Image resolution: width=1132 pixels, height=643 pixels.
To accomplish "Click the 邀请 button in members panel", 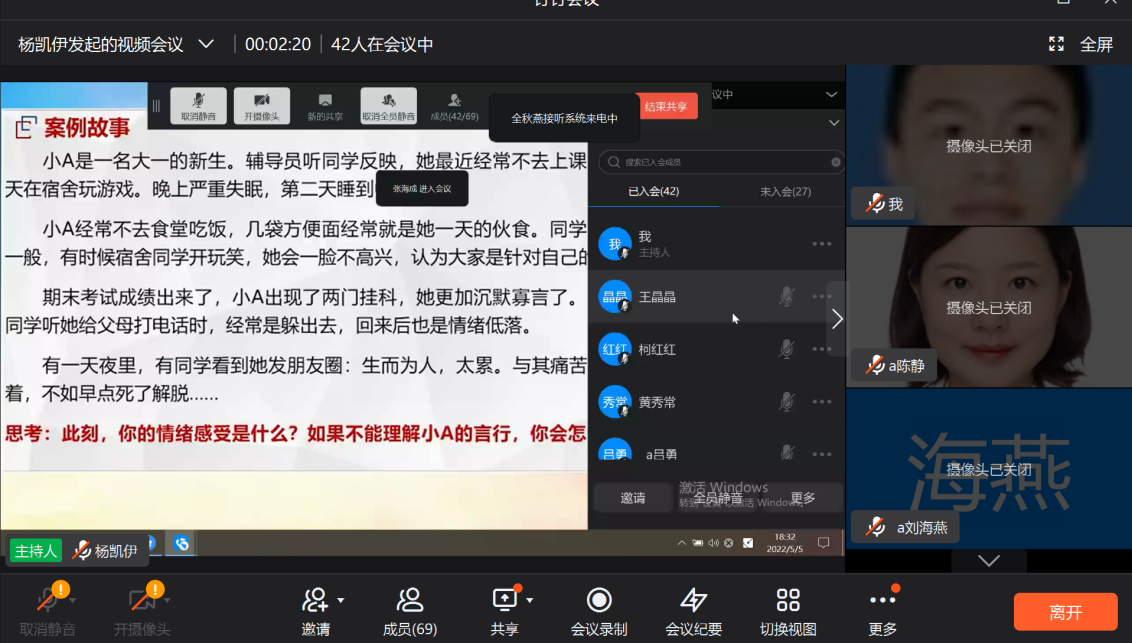I will [x=632, y=498].
